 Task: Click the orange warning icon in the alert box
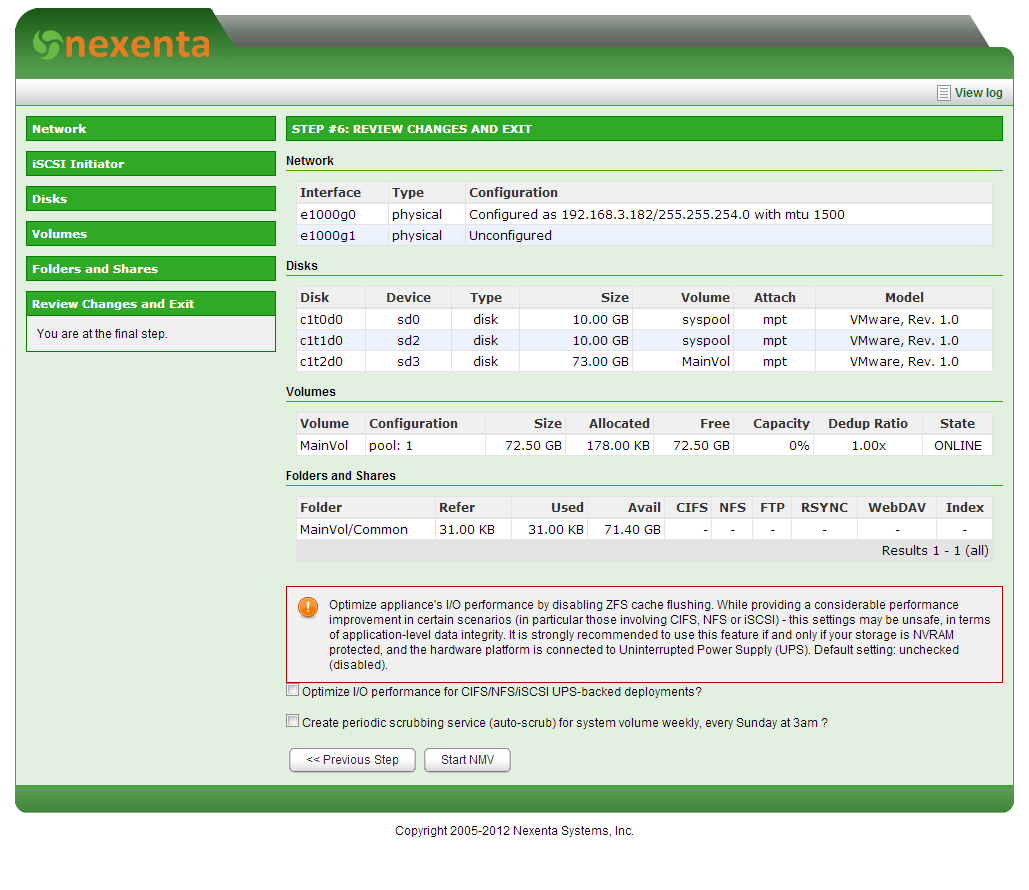[x=308, y=607]
